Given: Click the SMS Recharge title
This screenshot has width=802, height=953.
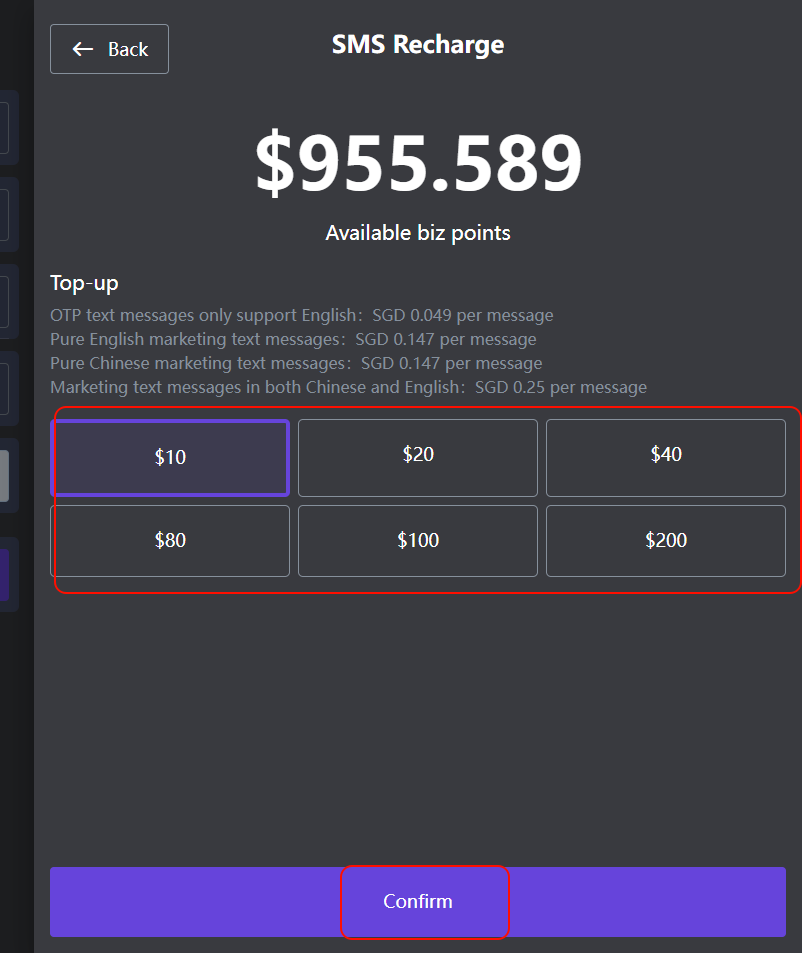Looking at the screenshot, I should [x=418, y=45].
